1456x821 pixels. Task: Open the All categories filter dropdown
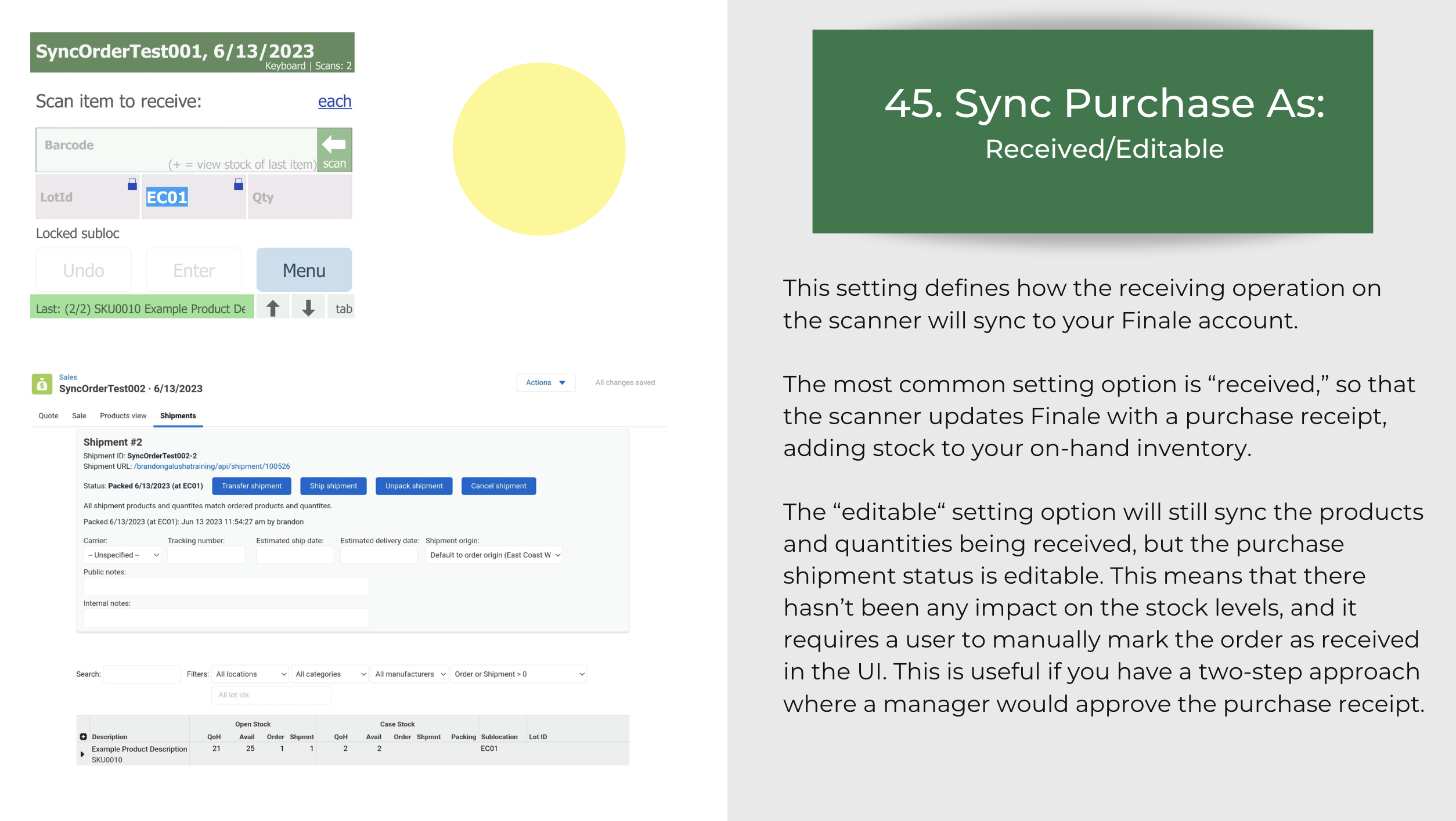tap(330, 674)
